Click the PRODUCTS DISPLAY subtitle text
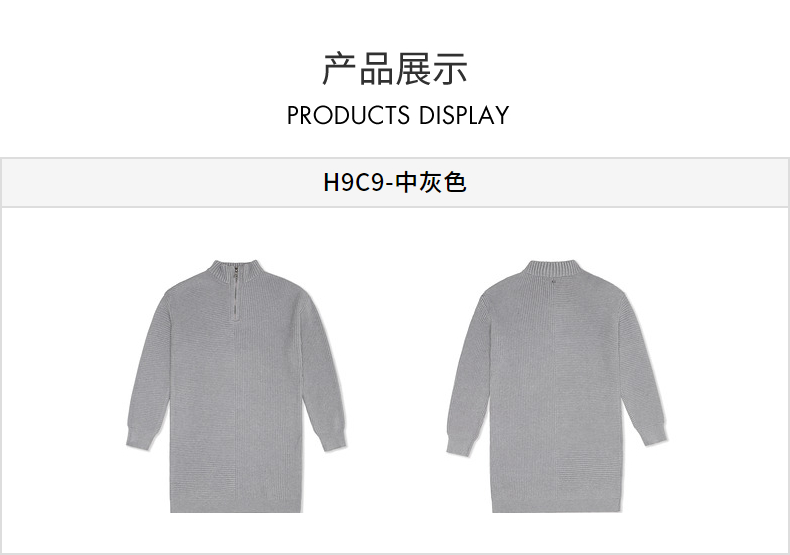This screenshot has height=555, width=790. [x=398, y=115]
